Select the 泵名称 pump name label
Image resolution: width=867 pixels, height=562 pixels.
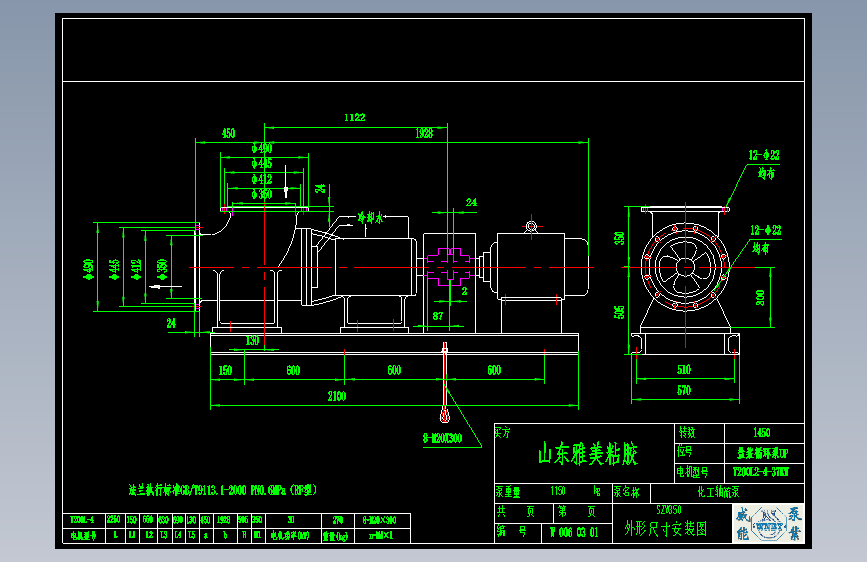tap(626, 492)
